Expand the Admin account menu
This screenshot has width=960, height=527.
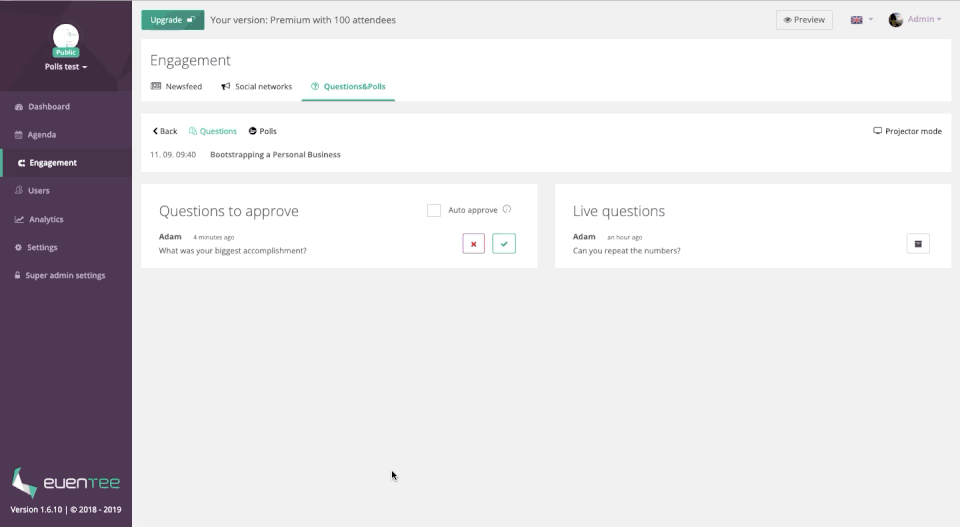pyautogui.click(x=915, y=20)
